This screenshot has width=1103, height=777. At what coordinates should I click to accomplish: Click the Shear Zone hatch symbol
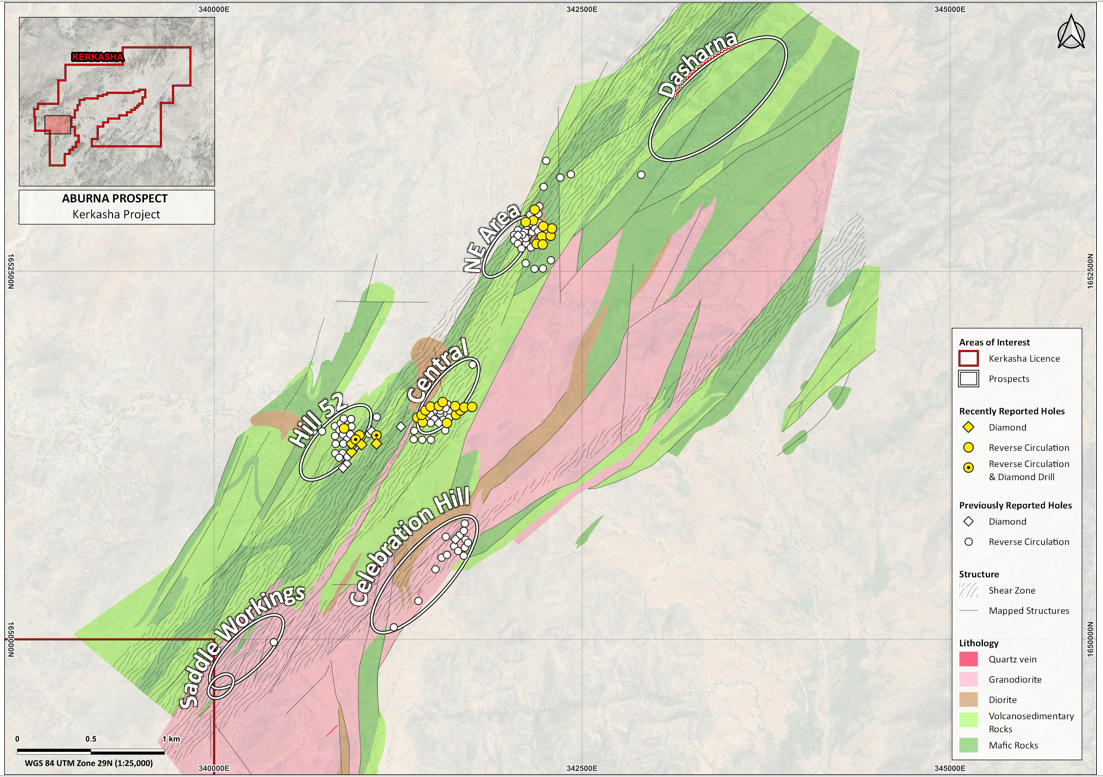pyautogui.click(x=969, y=591)
